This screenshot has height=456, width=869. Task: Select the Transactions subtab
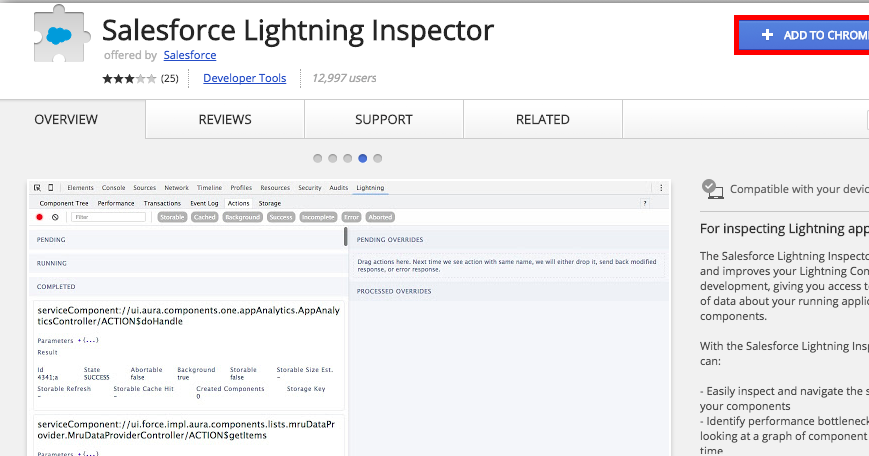(162, 203)
